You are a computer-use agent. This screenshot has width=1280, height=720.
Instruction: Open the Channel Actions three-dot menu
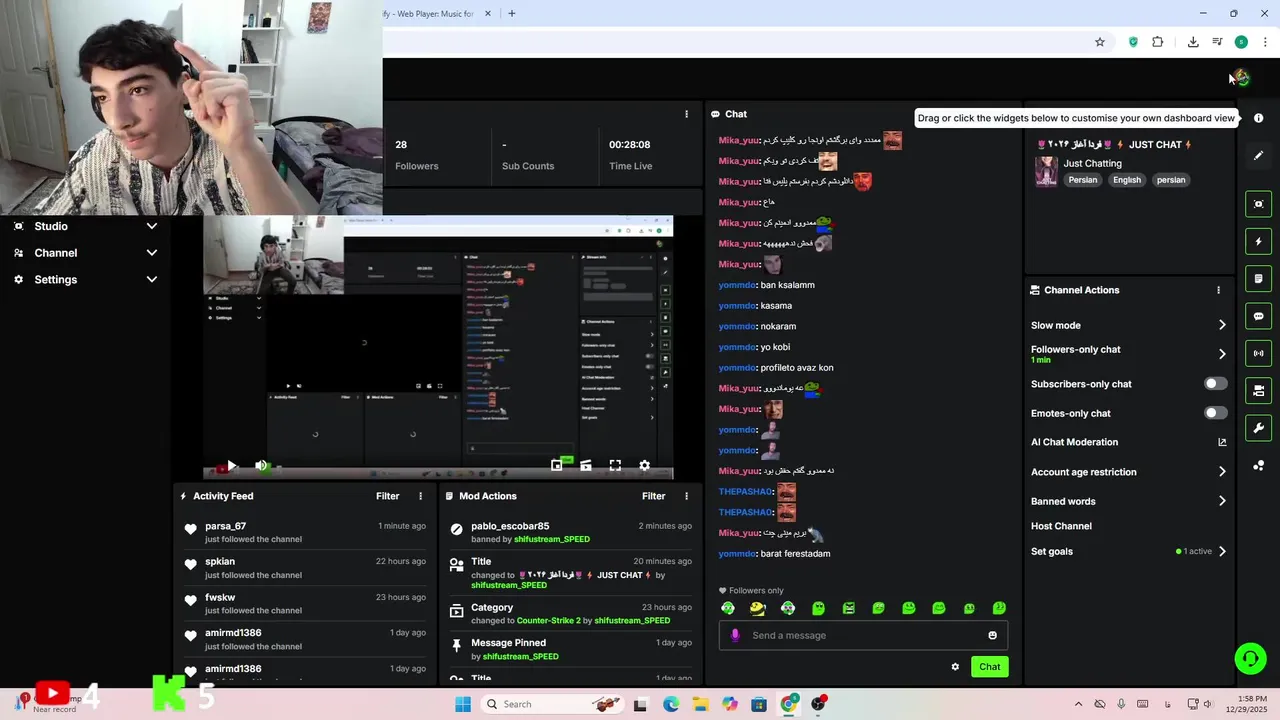coord(1218,290)
